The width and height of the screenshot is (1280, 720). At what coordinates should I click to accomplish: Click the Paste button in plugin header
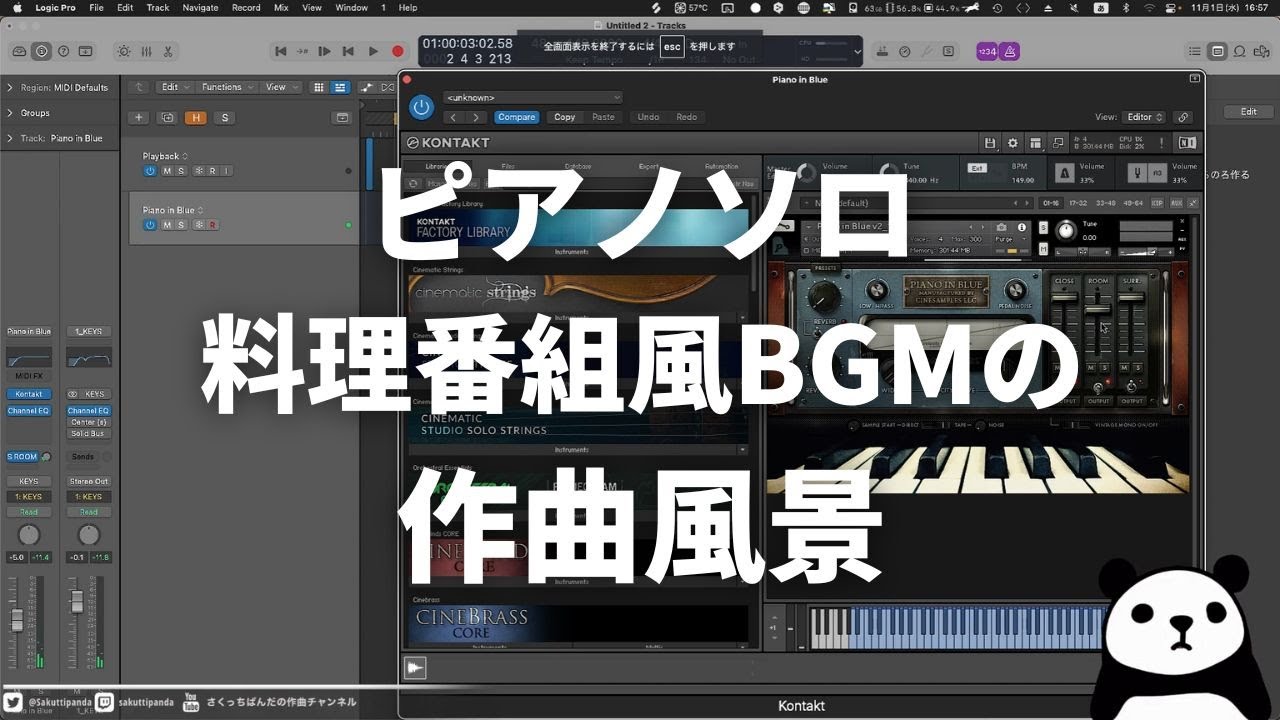click(x=603, y=117)
